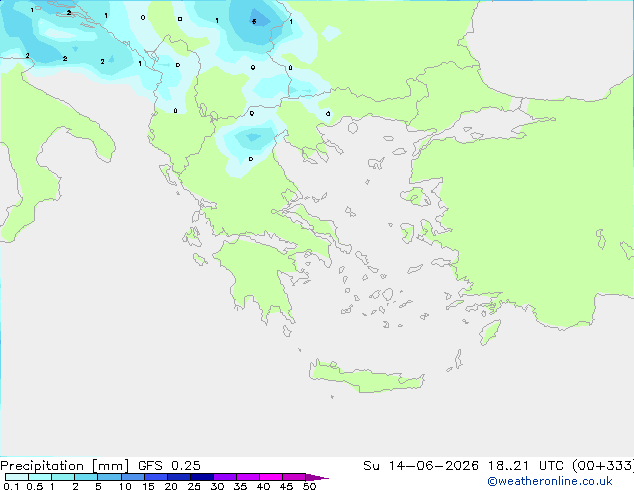Select the 0.5–1 mm legend swatch
Image resolution: width=634 pixels, height=490 pixels.
point(40,477)
